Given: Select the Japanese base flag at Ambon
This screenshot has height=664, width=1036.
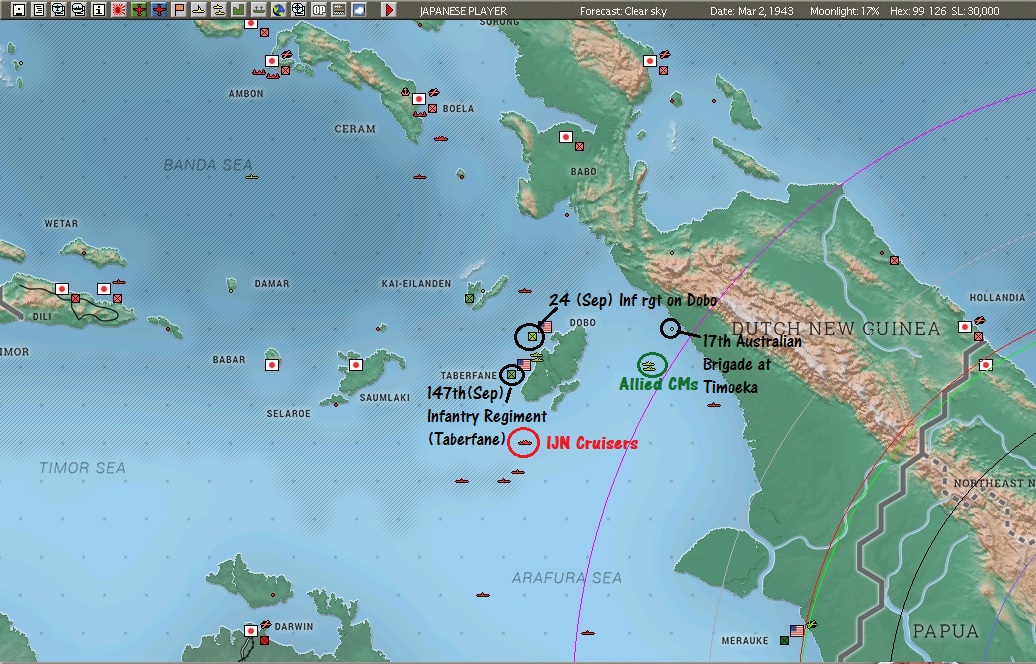Looking at the screenshot, I should [272, 61].
